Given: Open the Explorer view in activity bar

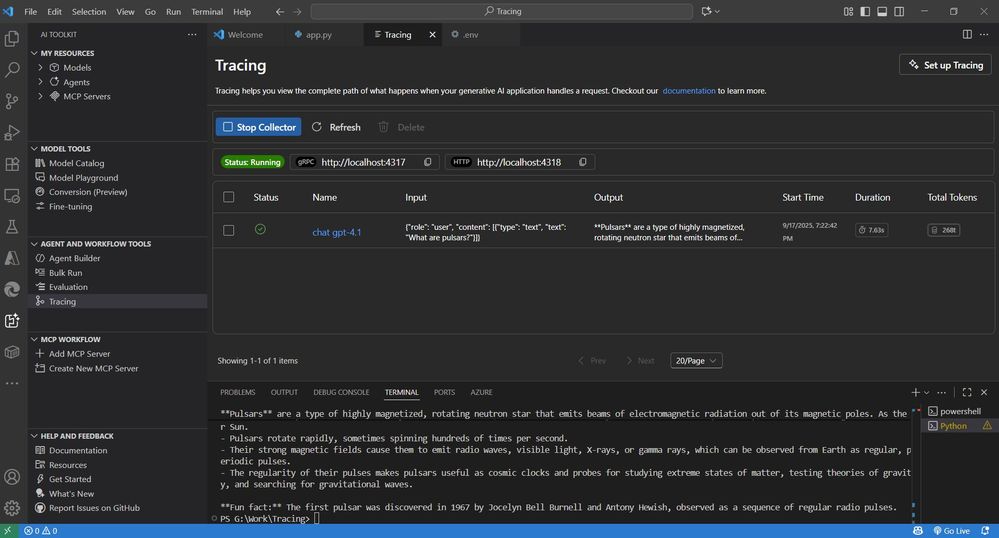Looking at the screenshot, I should click(x=11, y=38).
